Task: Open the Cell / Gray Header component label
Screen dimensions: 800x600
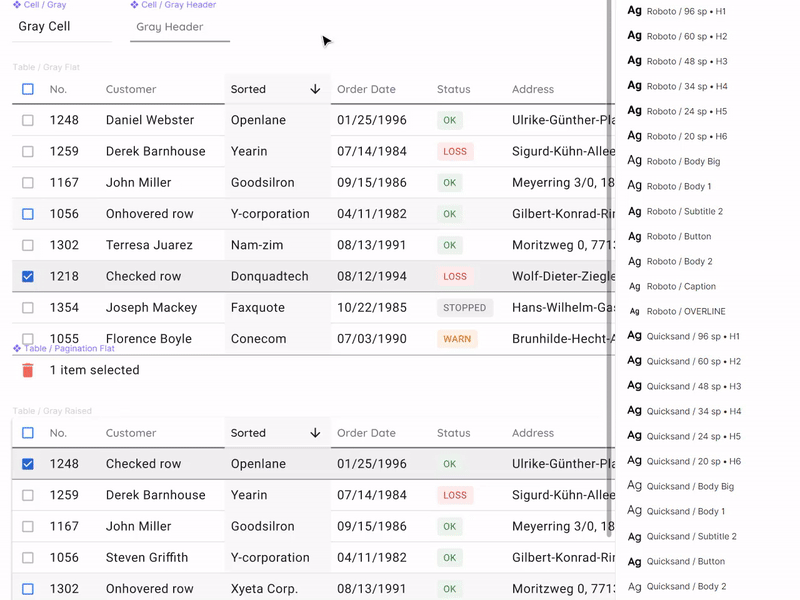Action: click(x=179, y=5)
